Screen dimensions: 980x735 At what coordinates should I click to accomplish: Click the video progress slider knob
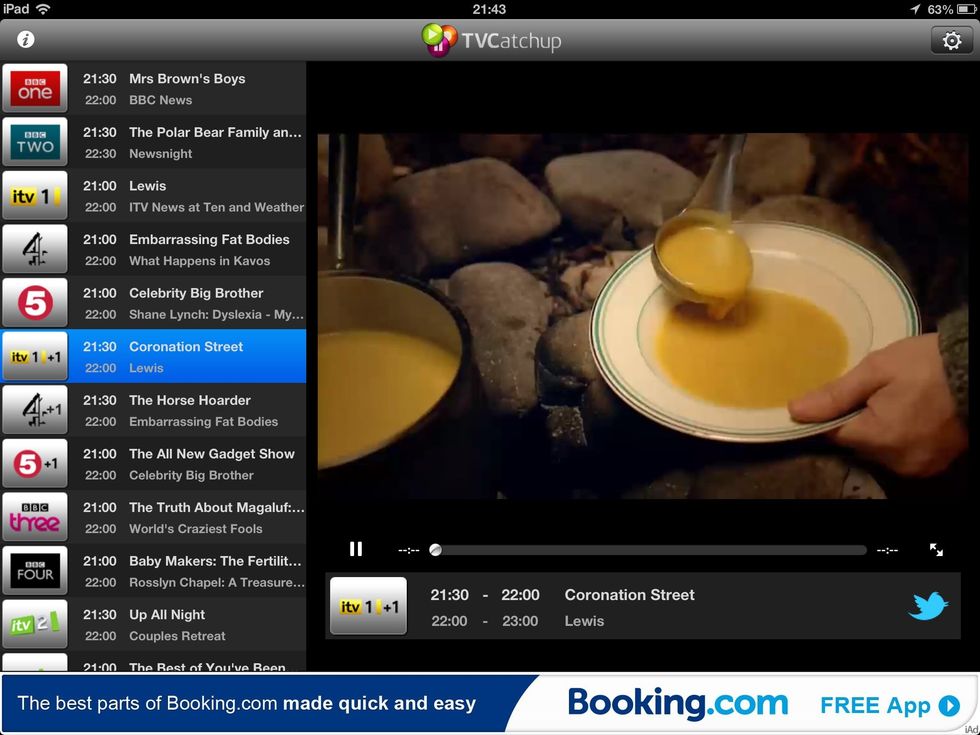436,550
